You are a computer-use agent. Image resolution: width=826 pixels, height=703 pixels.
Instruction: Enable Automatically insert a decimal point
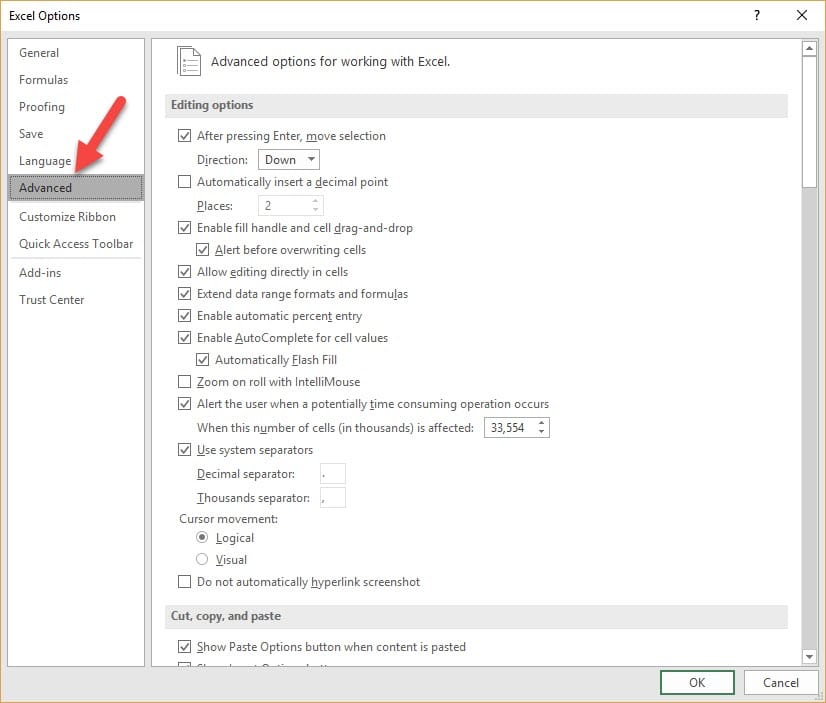(x=184, y=182)
